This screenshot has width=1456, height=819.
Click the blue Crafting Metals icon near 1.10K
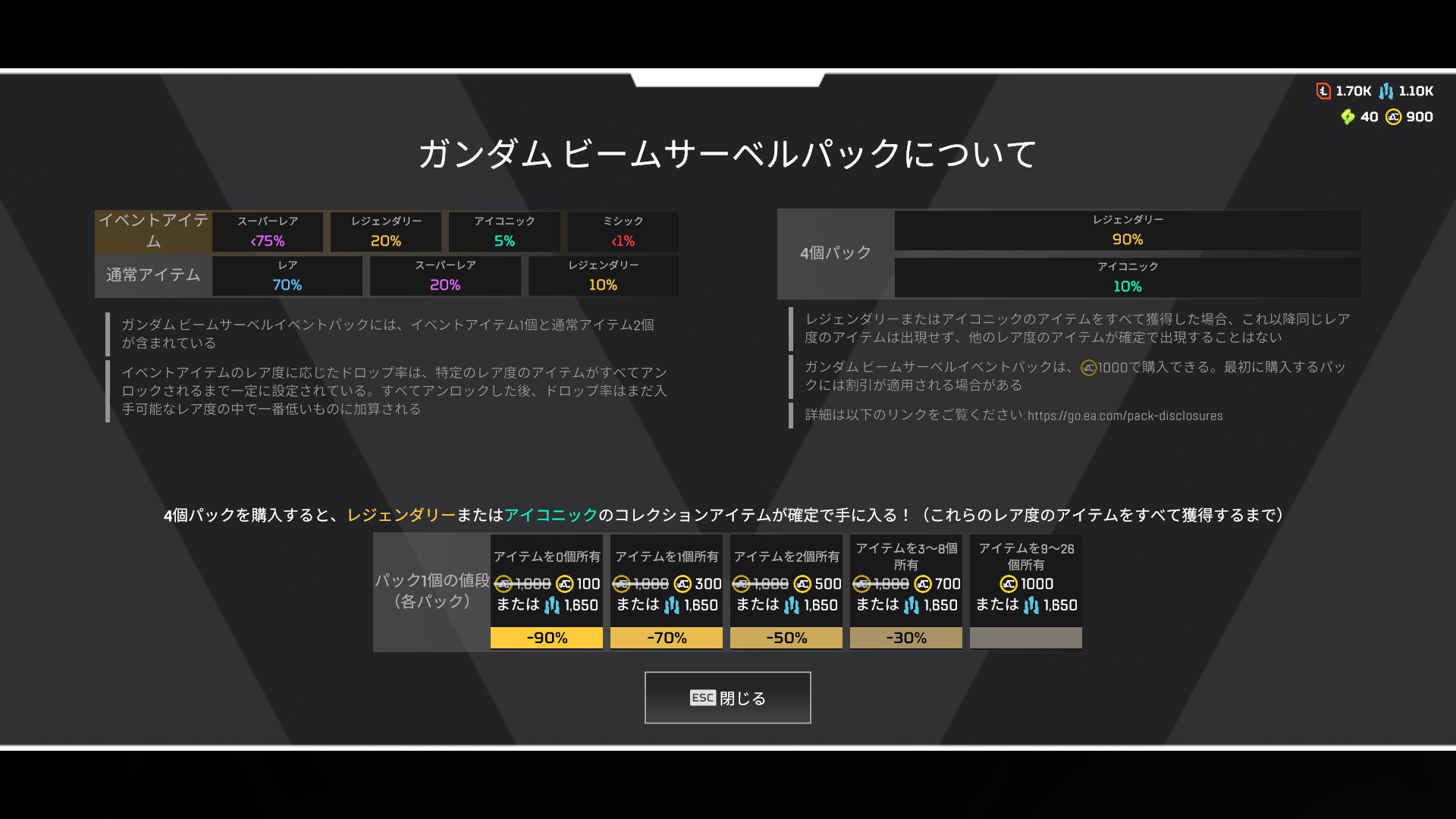tap(1386, 91)
